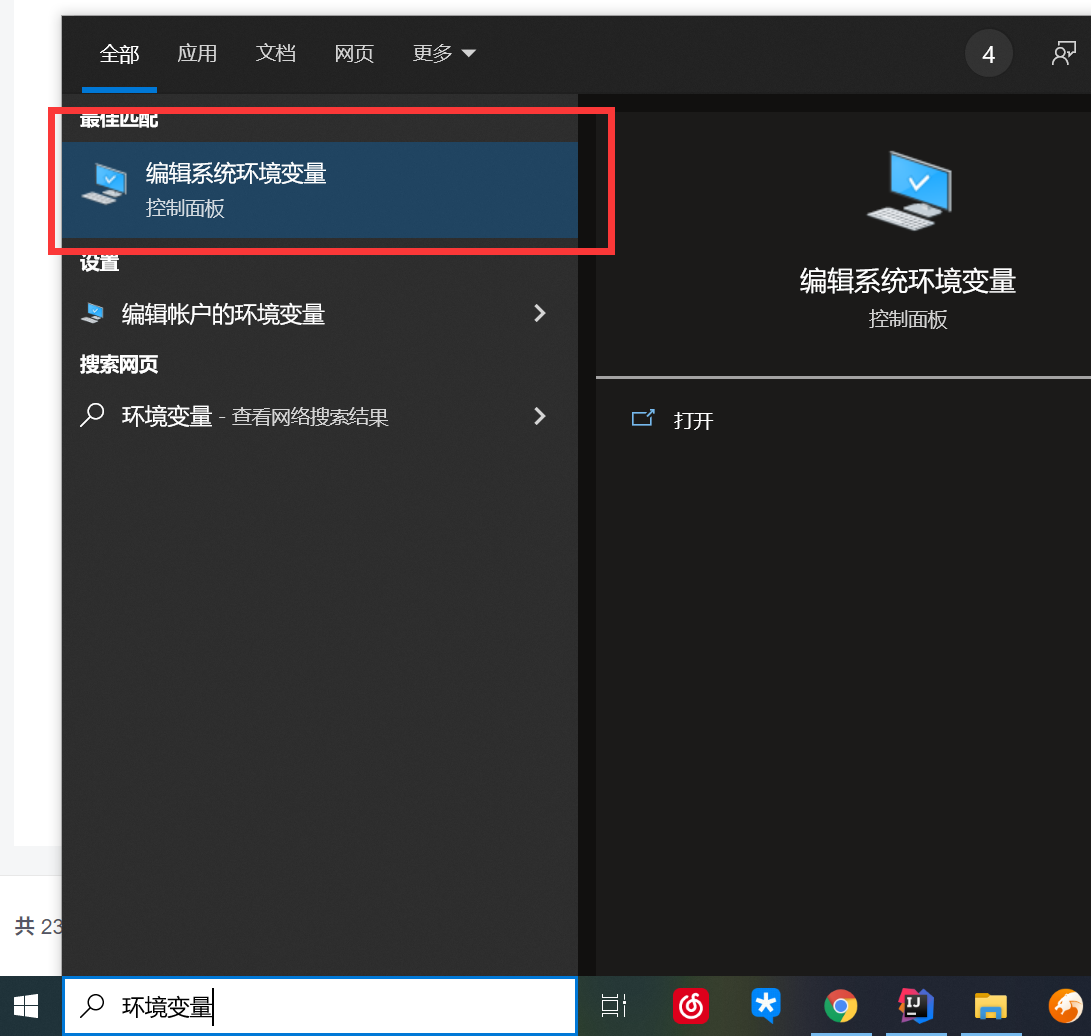The width and height of the screenshot is (1091, 1036).
Task: Launch NetEase Cloud Music from taskbar
Action: pos(690,1006)
